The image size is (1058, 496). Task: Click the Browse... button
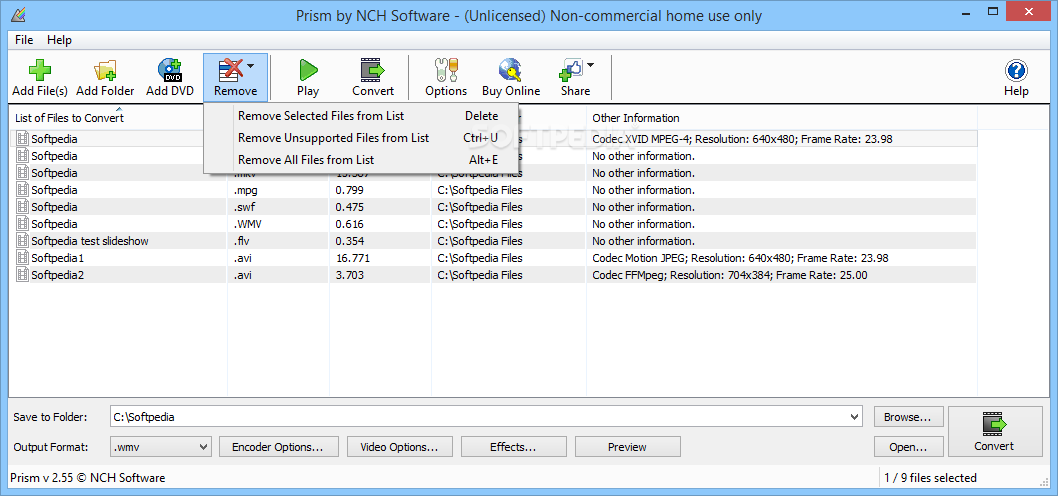[908, 417]
